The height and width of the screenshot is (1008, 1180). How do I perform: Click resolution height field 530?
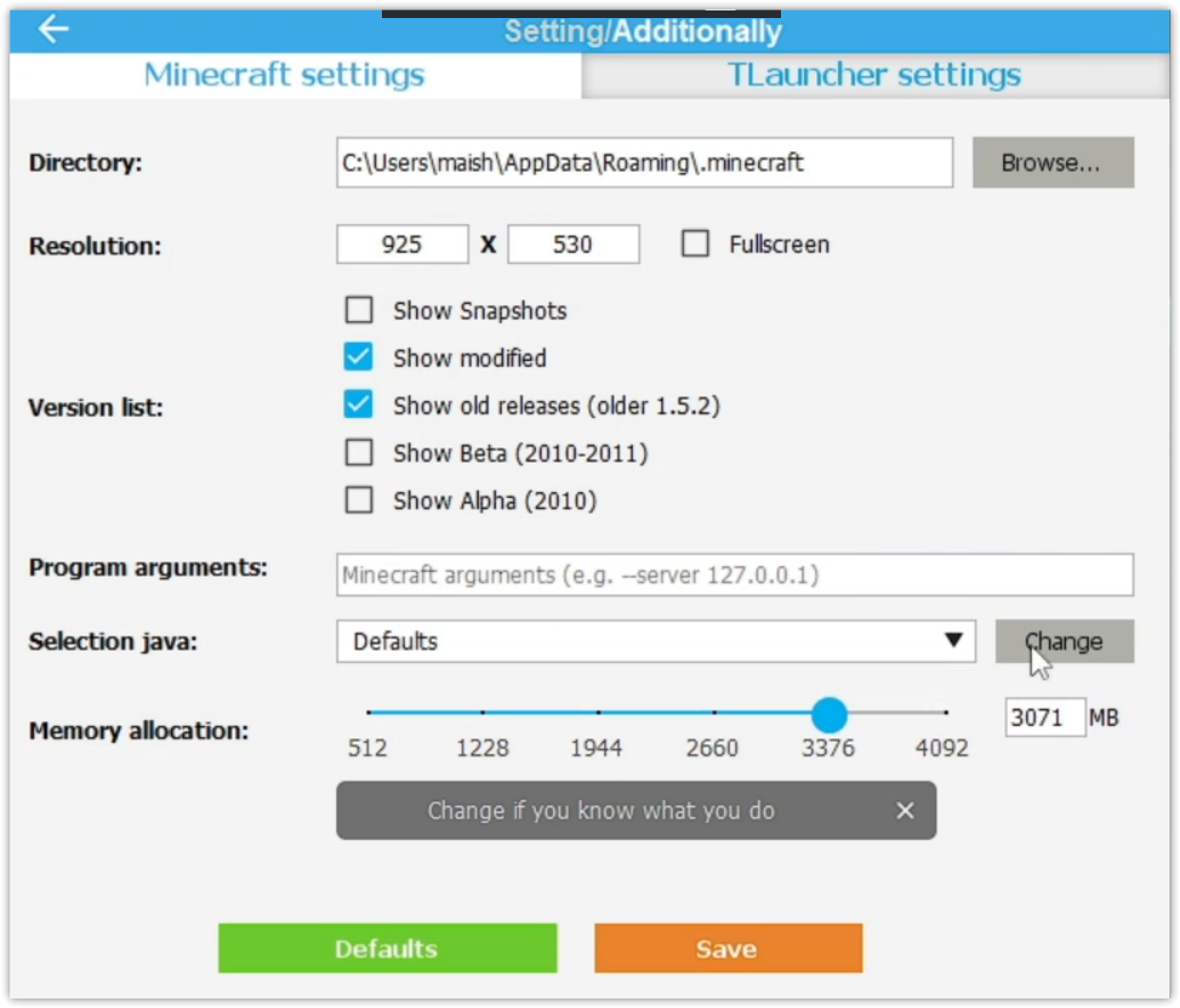point(573,244)
